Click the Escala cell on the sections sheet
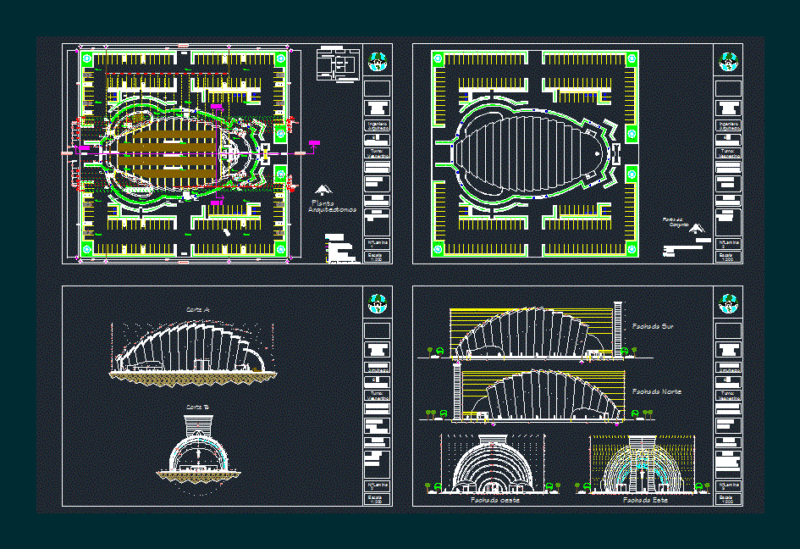 point(377,499)
